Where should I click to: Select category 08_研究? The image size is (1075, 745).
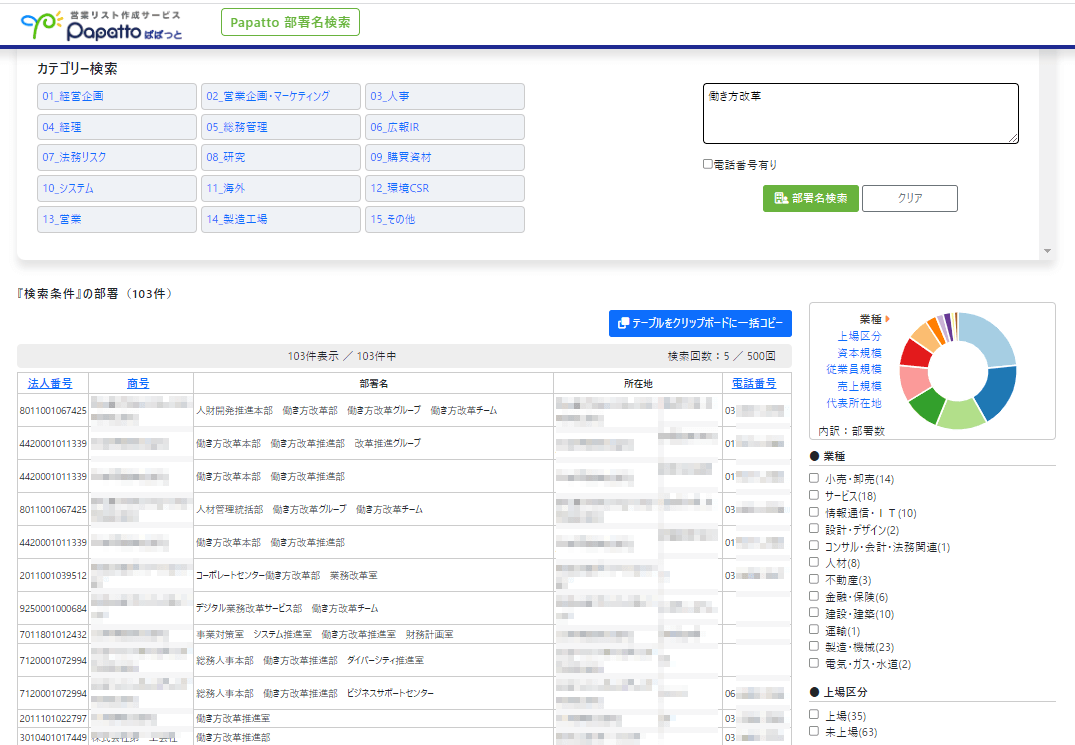280,157
